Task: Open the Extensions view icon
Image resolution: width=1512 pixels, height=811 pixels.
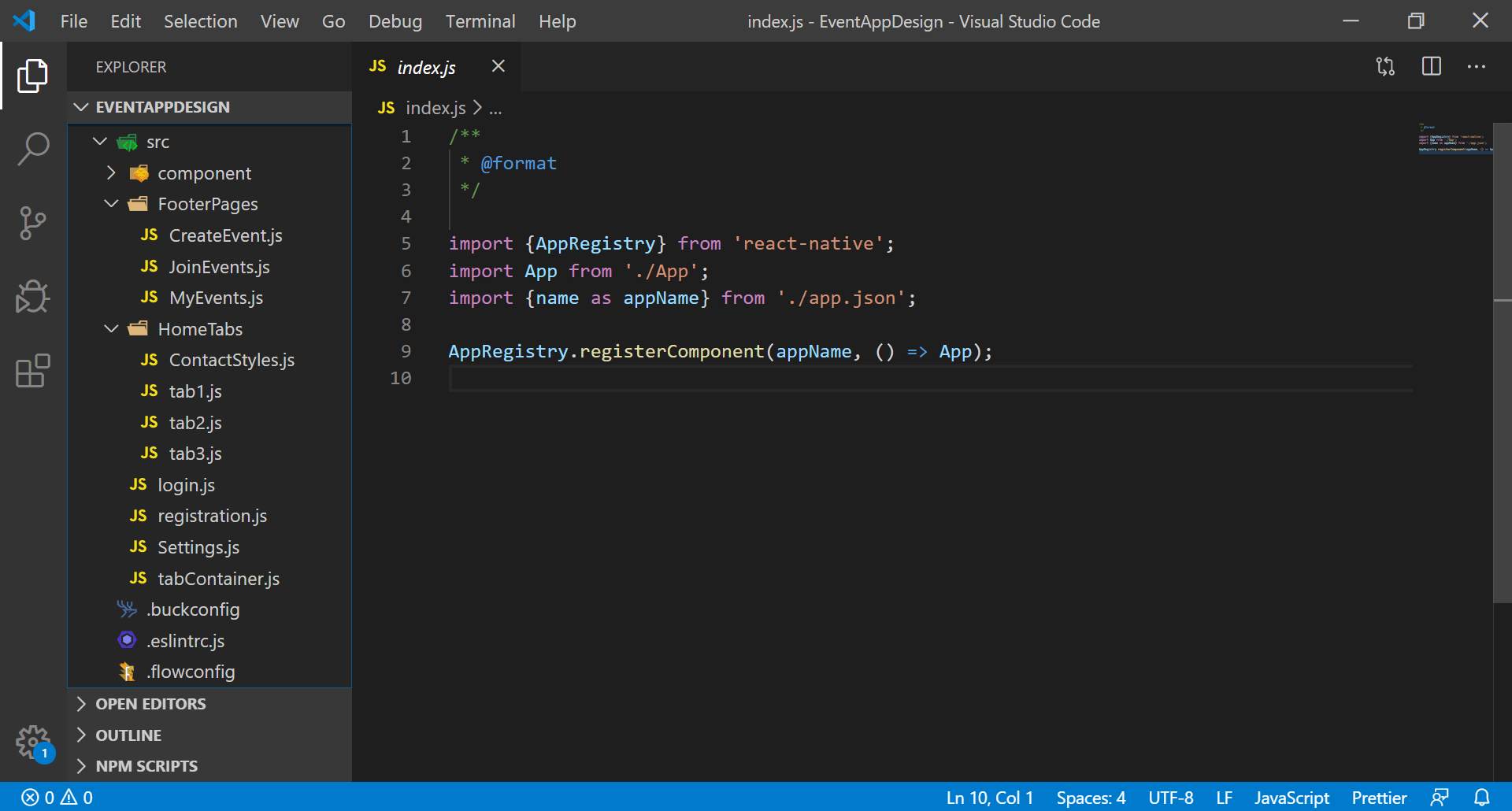Action: 33,371
